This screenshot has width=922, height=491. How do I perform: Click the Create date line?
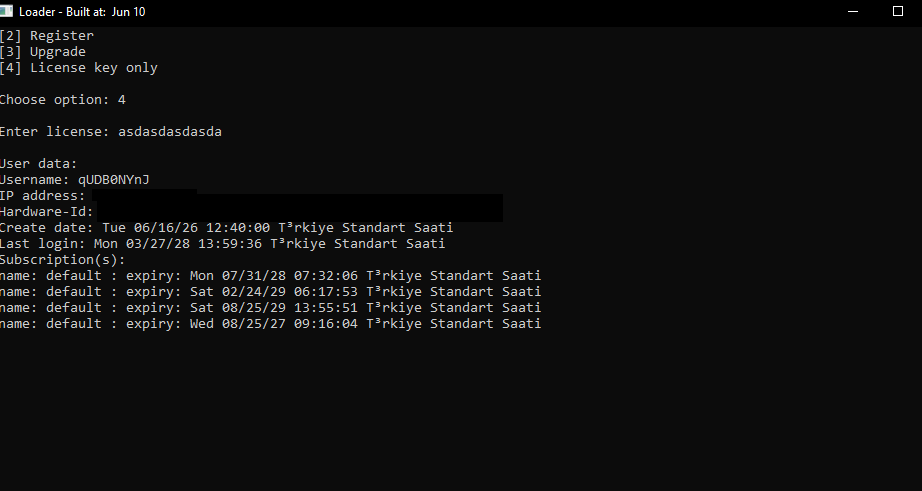click(x=226, y=228)
